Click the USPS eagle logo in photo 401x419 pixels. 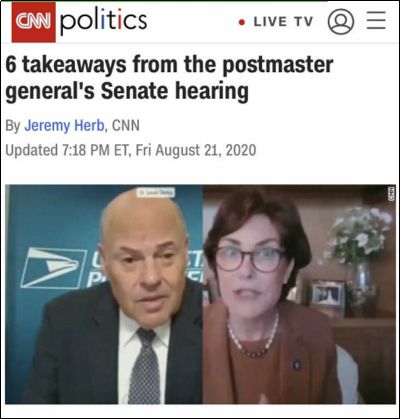(x=53, y=268)
